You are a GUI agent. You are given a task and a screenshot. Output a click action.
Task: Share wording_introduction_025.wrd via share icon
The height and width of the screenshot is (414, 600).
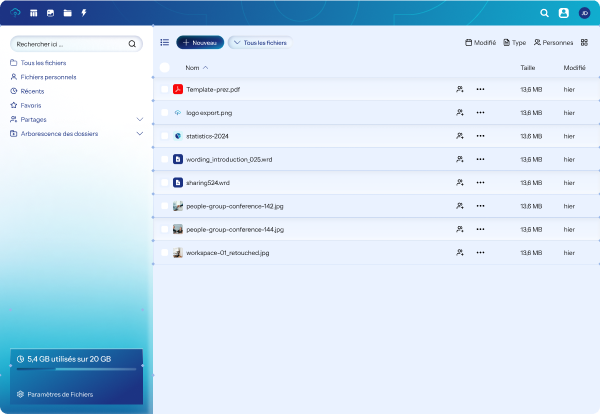pos(460,159)
